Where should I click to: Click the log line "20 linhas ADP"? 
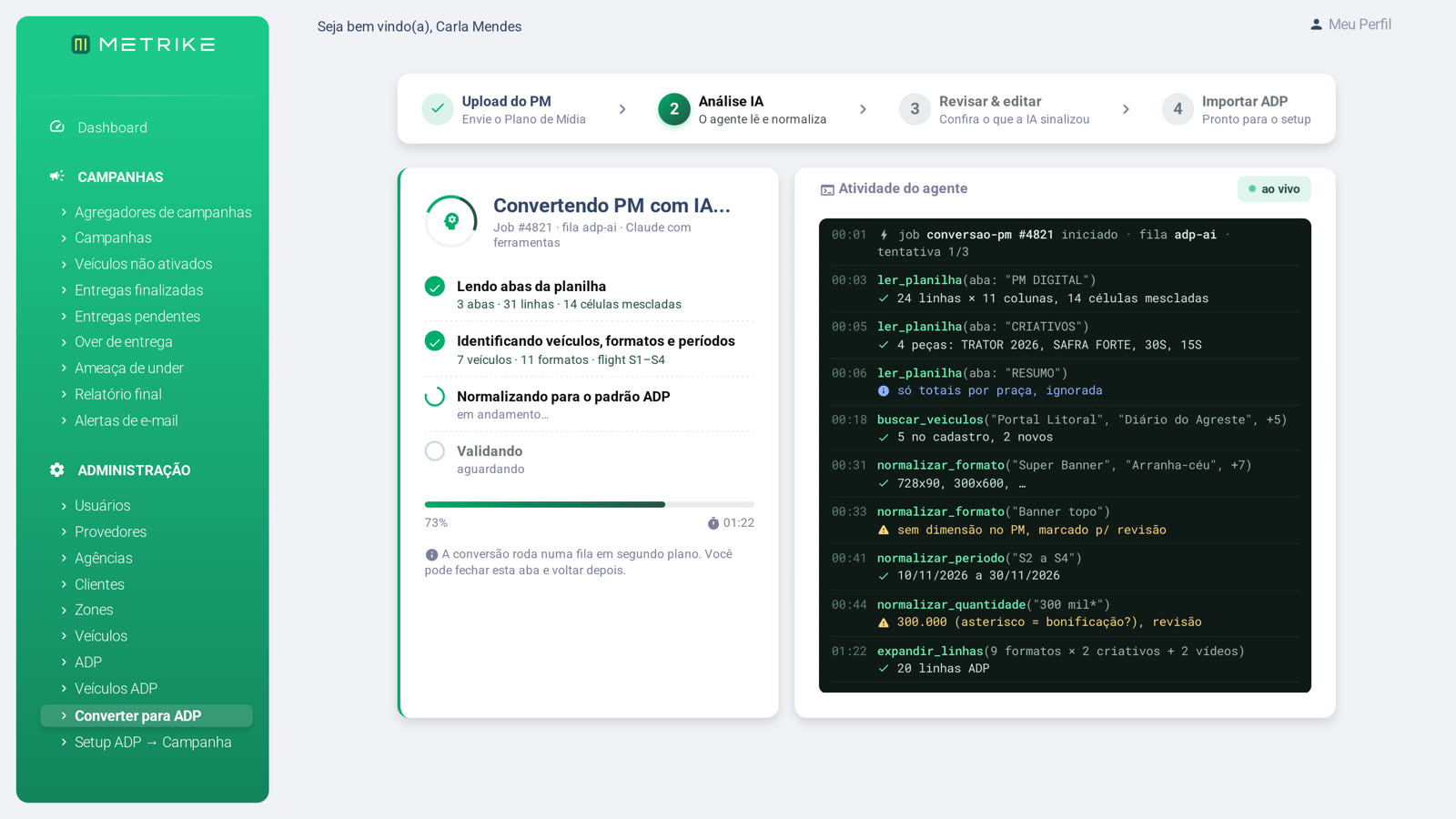point(943,669)
